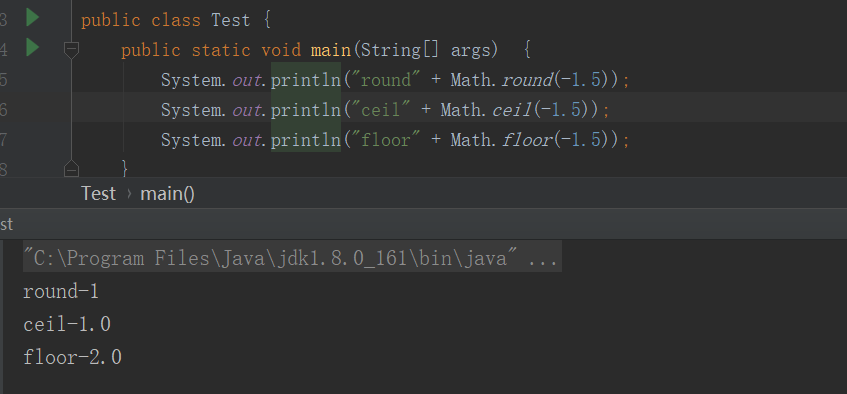Click println on the round line
Screen dimensions: 847x394
[x=306, y=81]
